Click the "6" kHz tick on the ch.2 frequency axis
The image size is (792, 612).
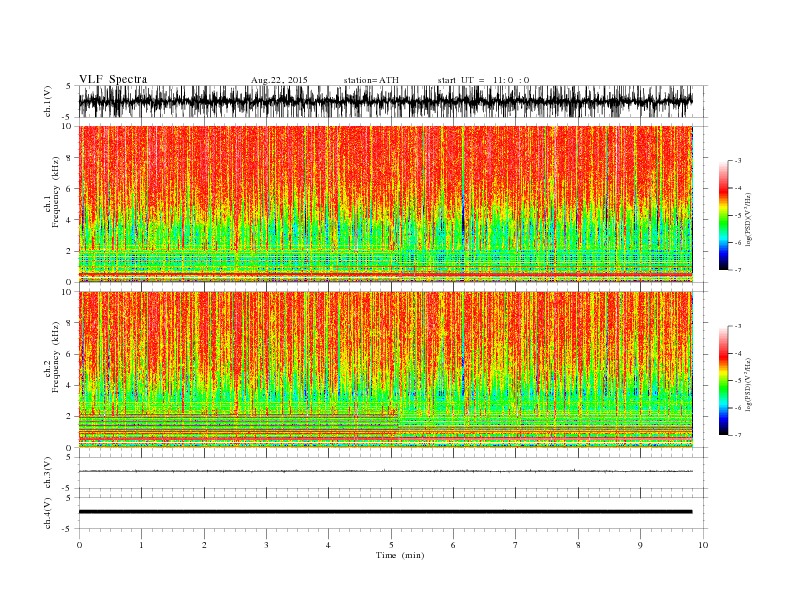[69, 354]
